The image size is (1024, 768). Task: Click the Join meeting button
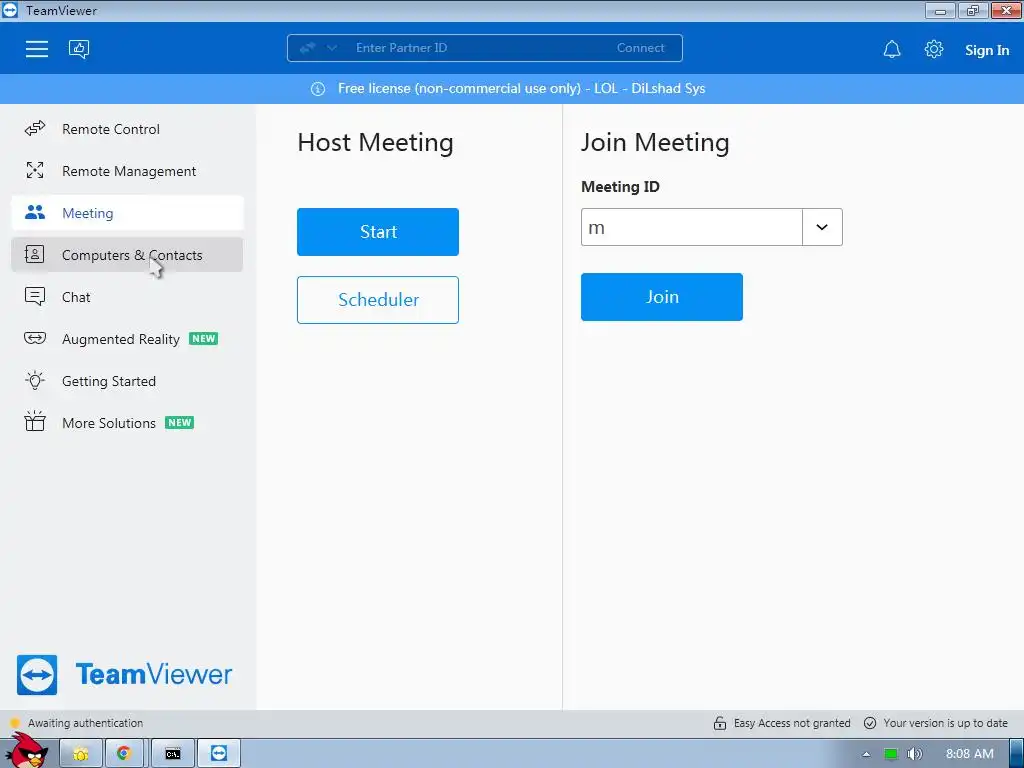[662, 296]
